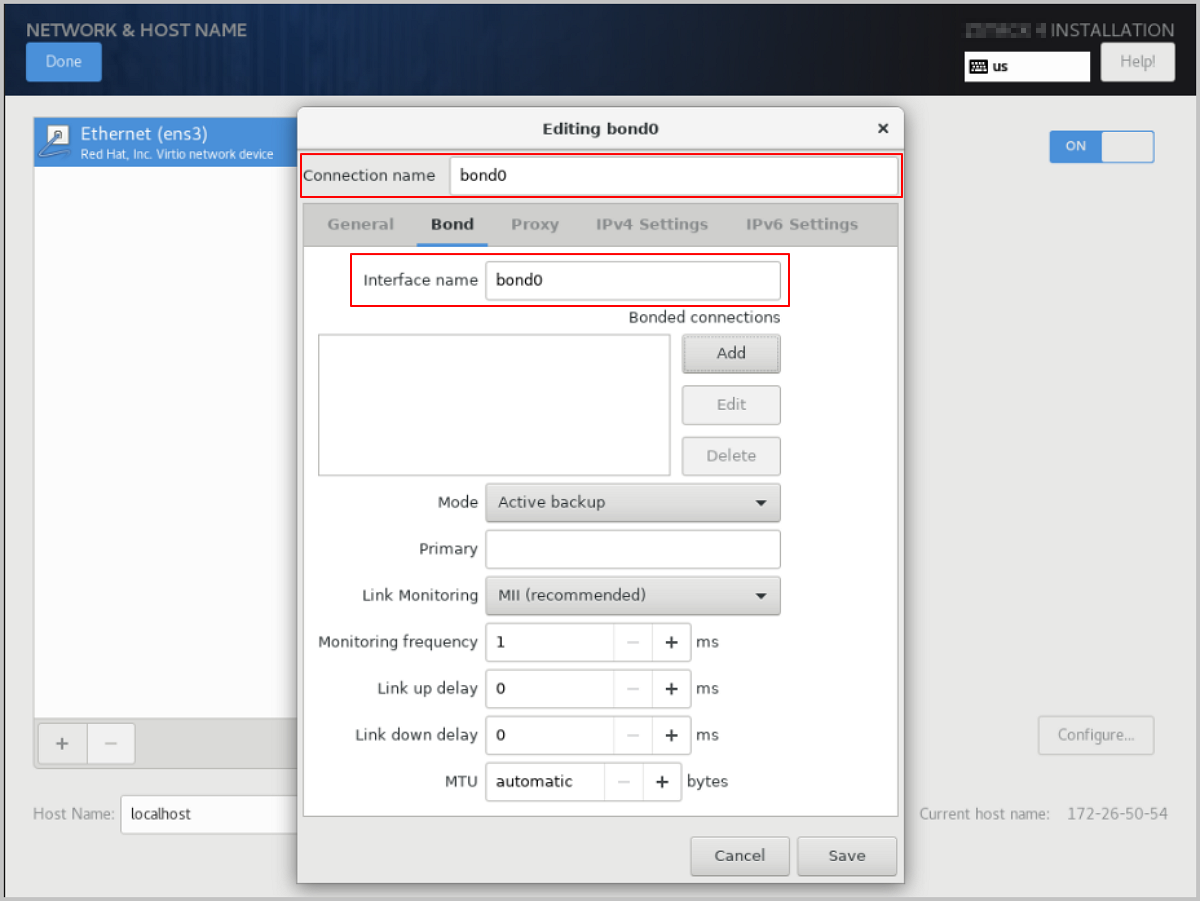
Task: Click the plus icon to add network device
Action: point(62,744)
